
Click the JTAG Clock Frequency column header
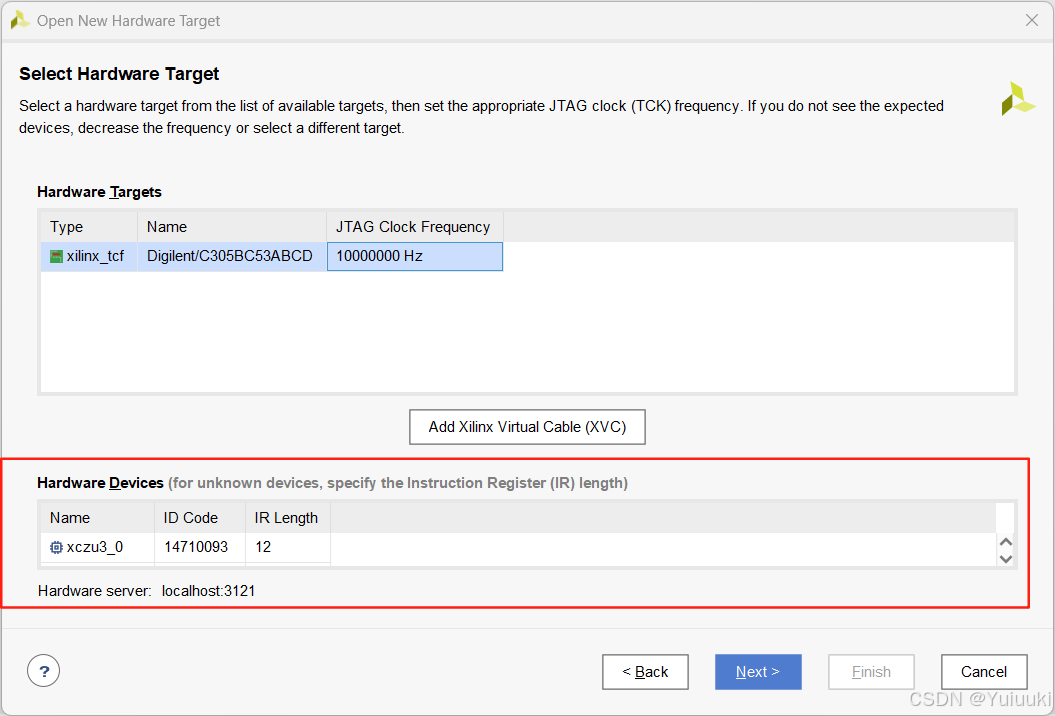click(413, 226)
